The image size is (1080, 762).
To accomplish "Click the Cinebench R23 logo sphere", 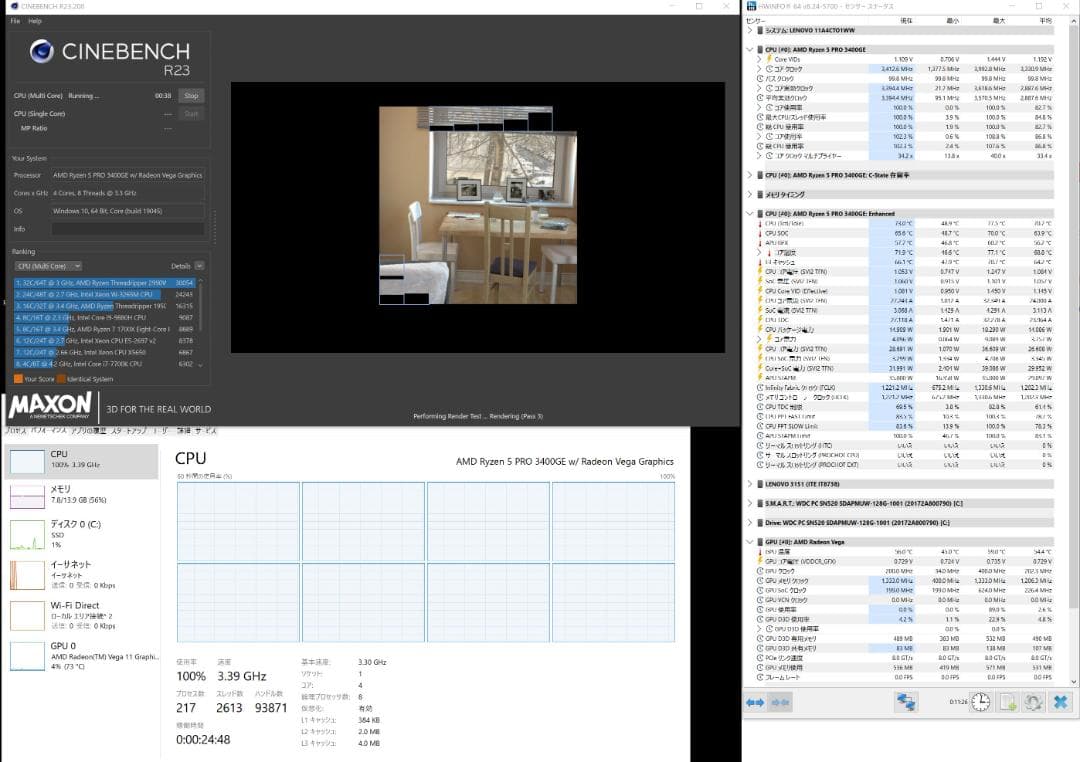I will click(x=41, y=51).
